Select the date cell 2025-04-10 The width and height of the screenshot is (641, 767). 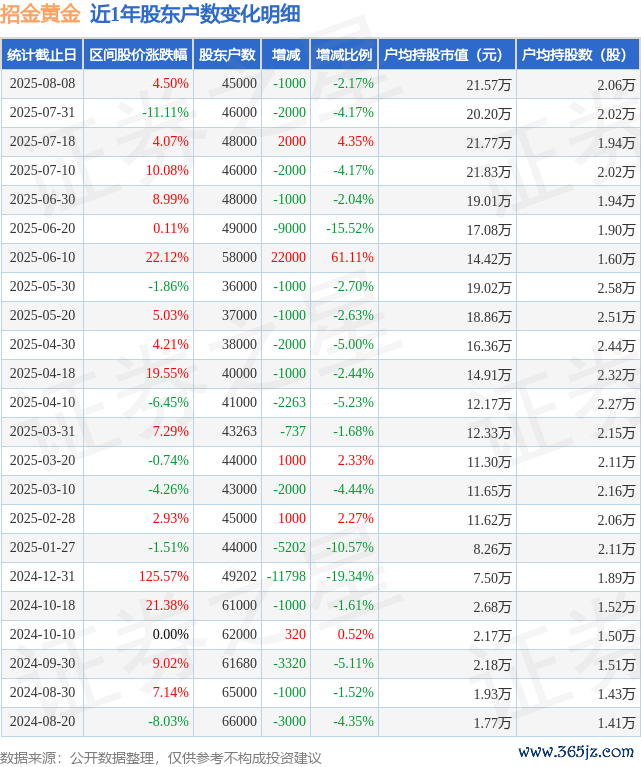click(x=43, y=402)
